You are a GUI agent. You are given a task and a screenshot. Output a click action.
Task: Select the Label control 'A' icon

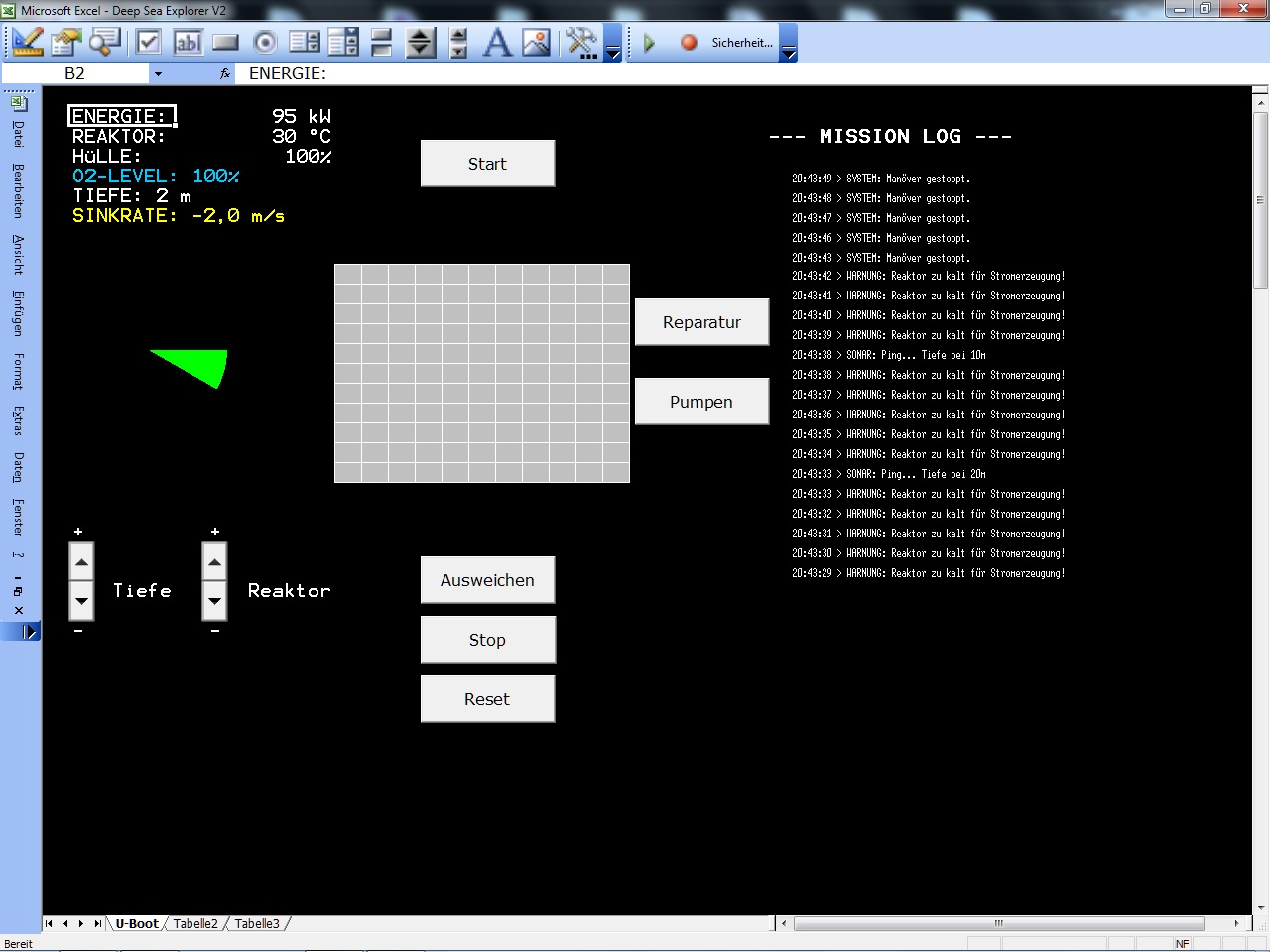point(497,43)
